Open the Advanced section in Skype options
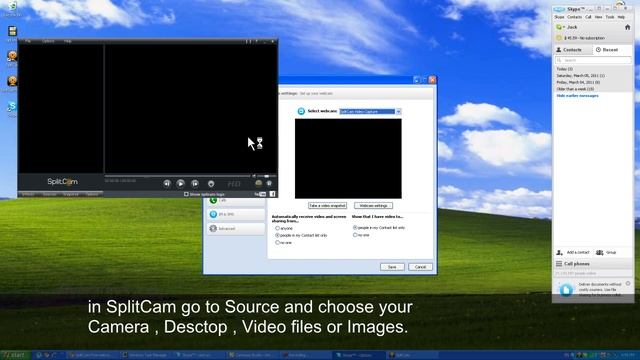640x360 pixels. [236, 229]
